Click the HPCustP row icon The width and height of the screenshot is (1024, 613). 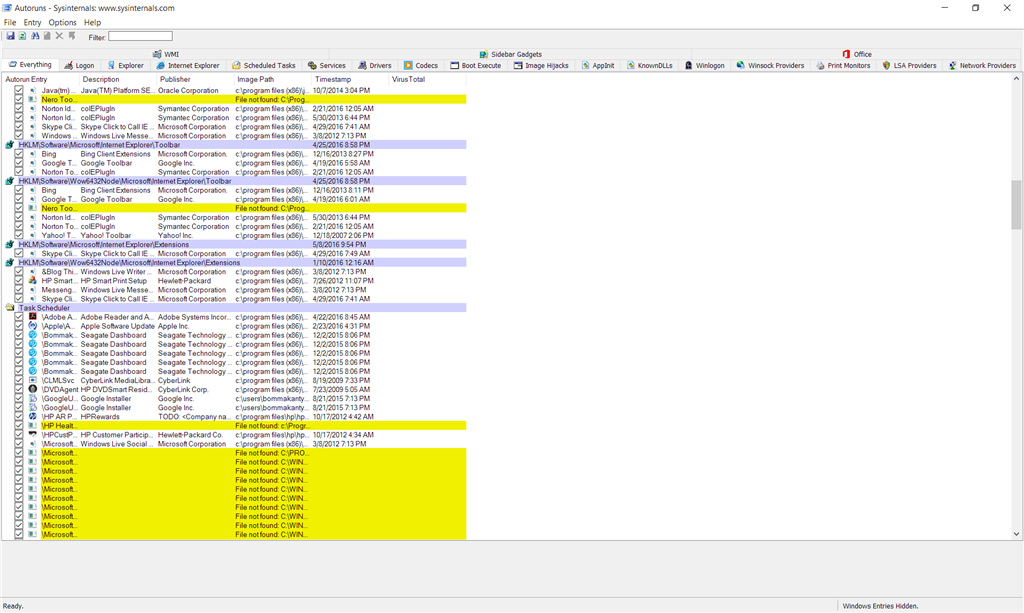[33, 435]
